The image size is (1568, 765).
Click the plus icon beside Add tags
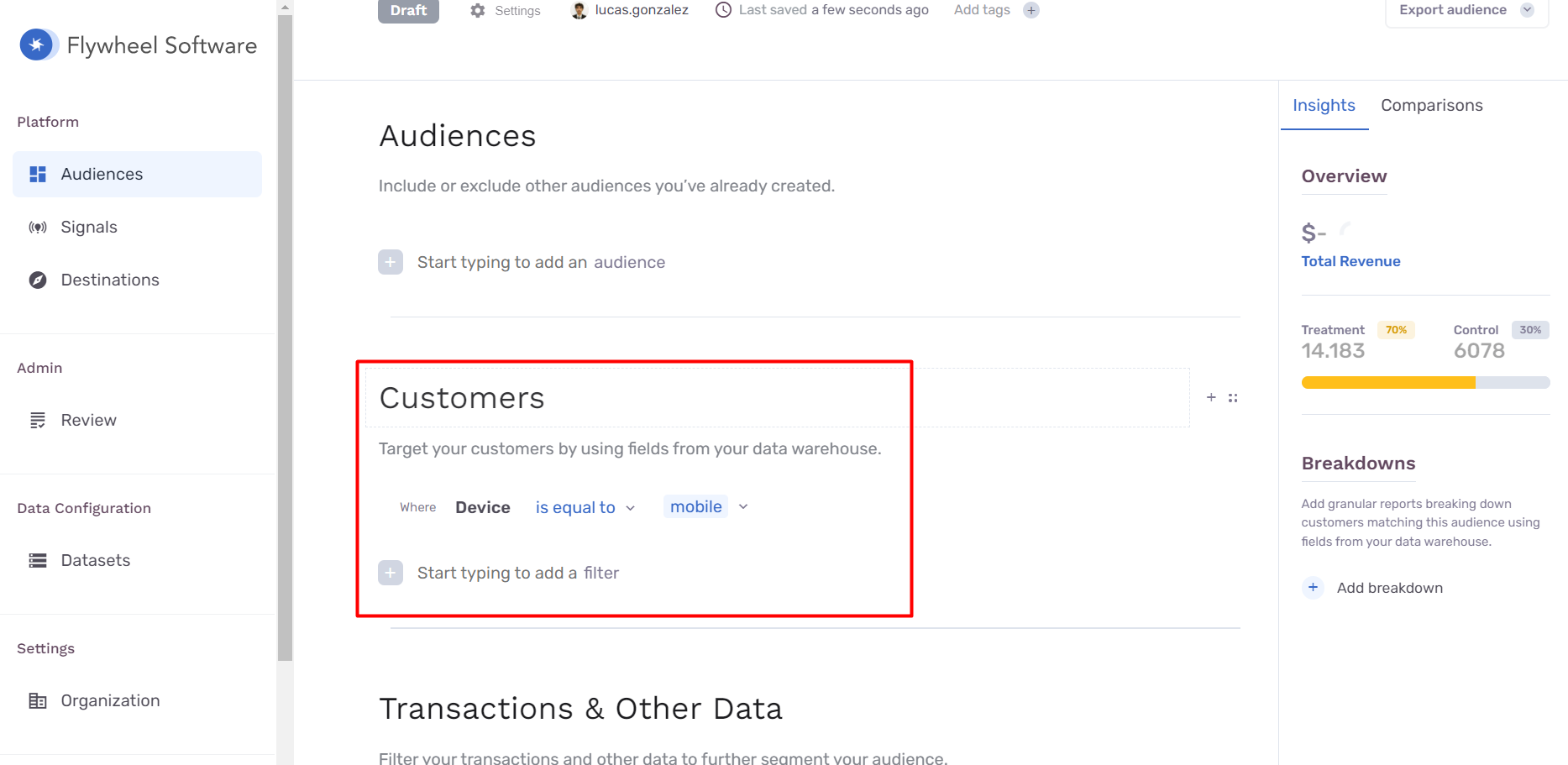click(1031, 10)
